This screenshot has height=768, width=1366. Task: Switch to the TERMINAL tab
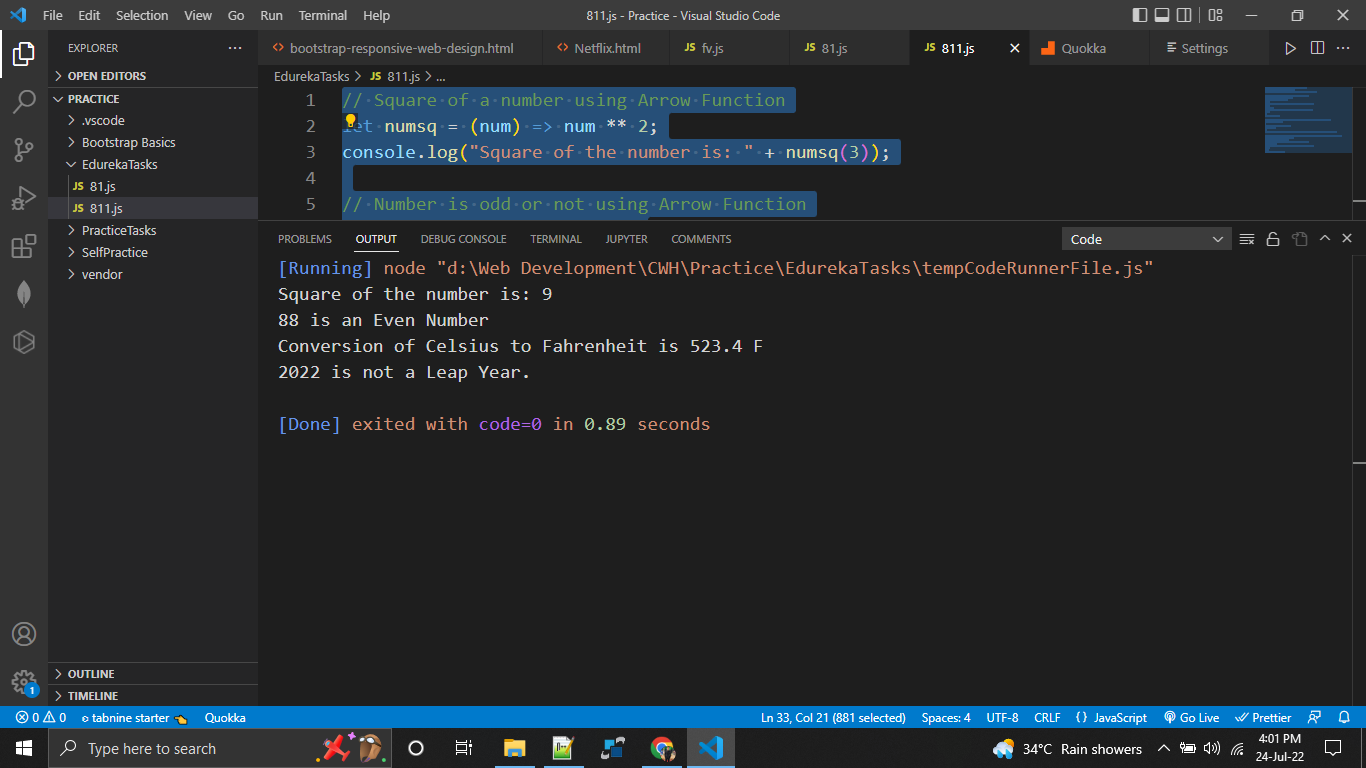click(555, 239)
